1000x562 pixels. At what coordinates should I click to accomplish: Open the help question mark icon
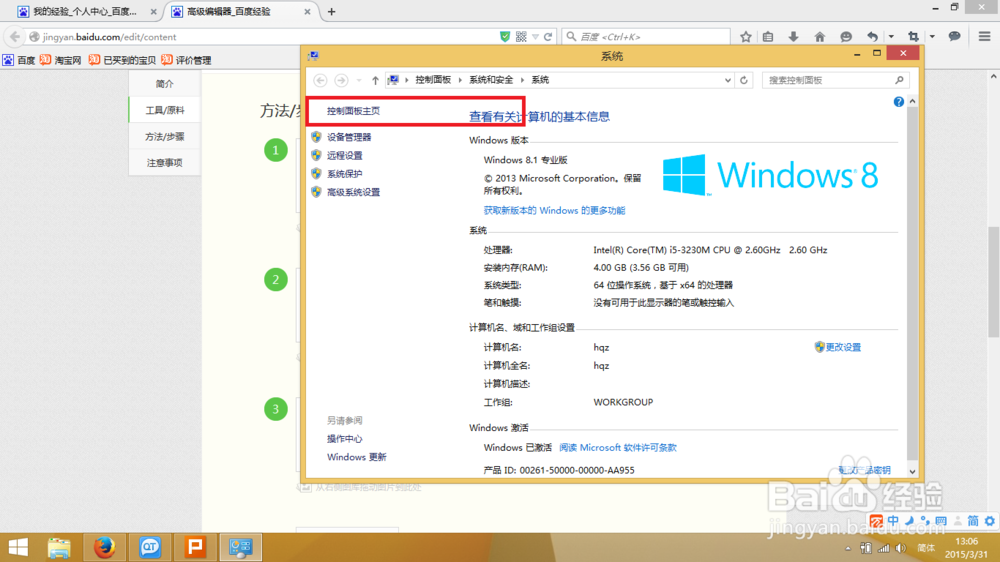tap(899, 101)
